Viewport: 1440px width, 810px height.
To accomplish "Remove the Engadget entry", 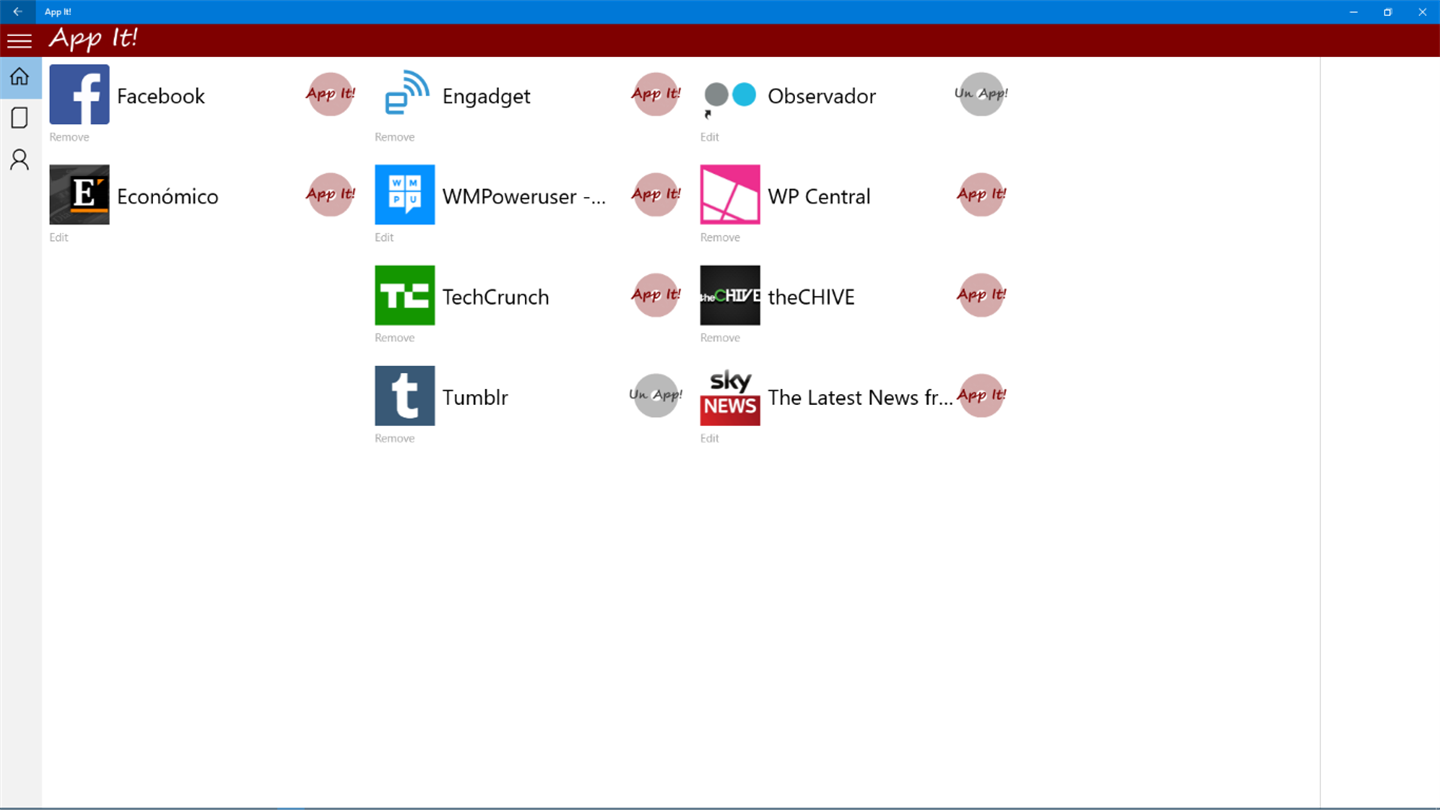I will 394,137.
